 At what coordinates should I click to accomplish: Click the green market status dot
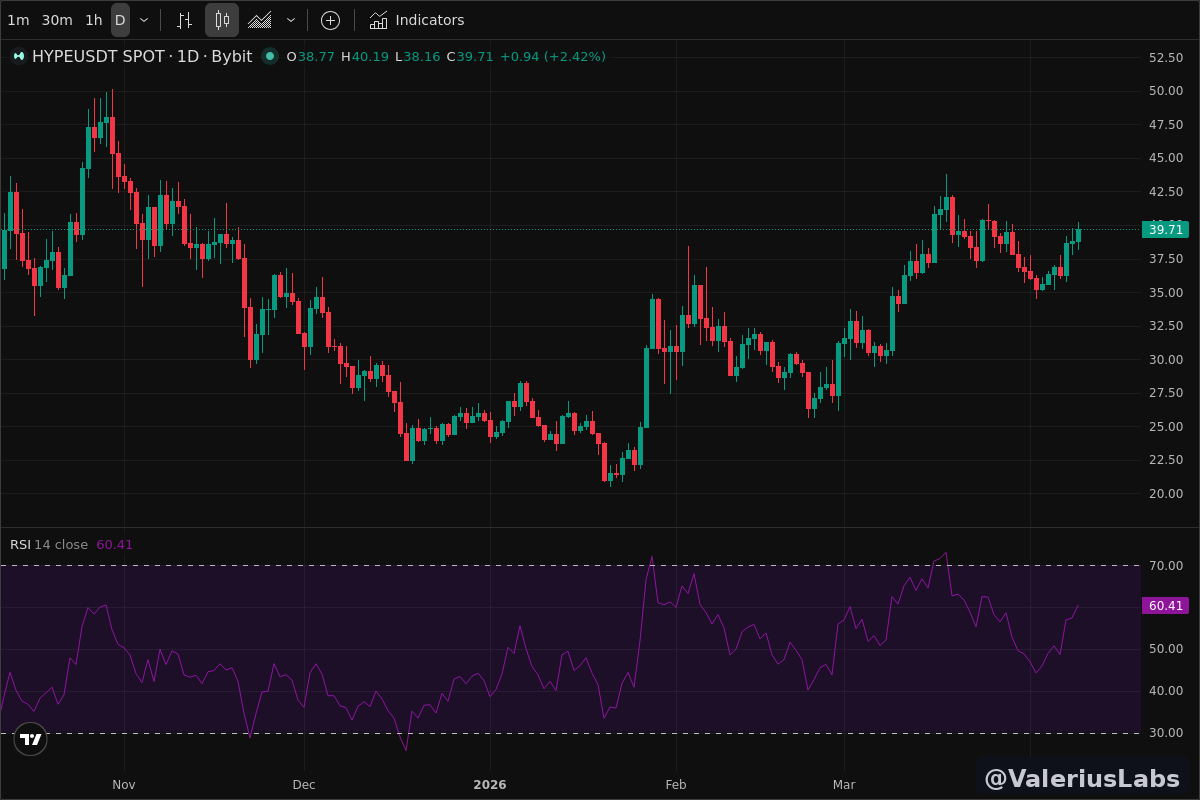pos(269,57)
